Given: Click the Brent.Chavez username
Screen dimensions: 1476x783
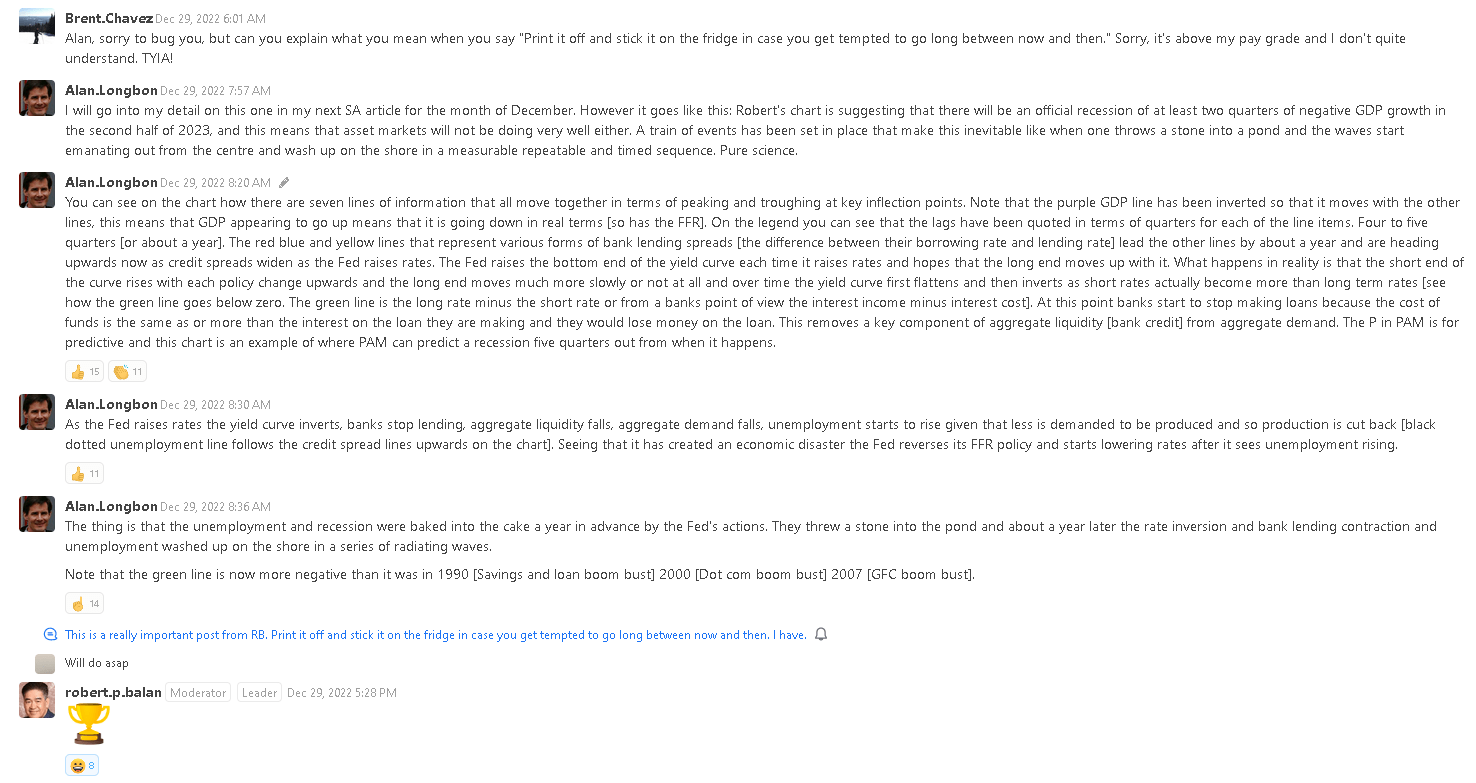Looking at the screenshot, I should [109, 18].
